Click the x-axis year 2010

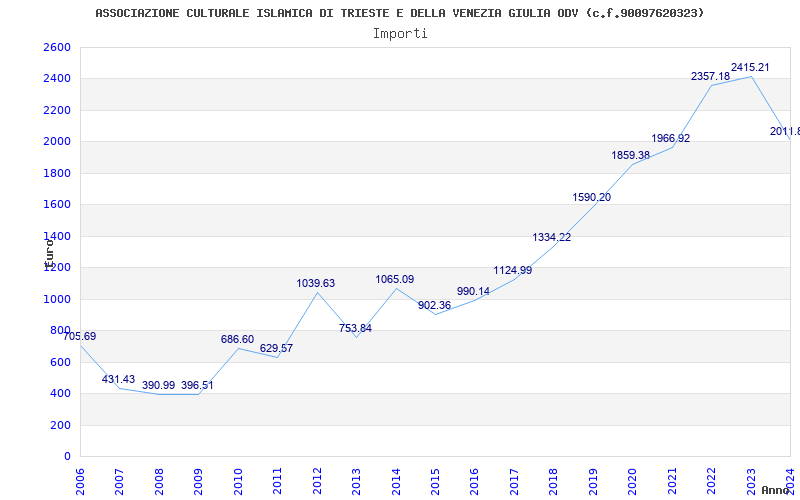click(238, 481)
